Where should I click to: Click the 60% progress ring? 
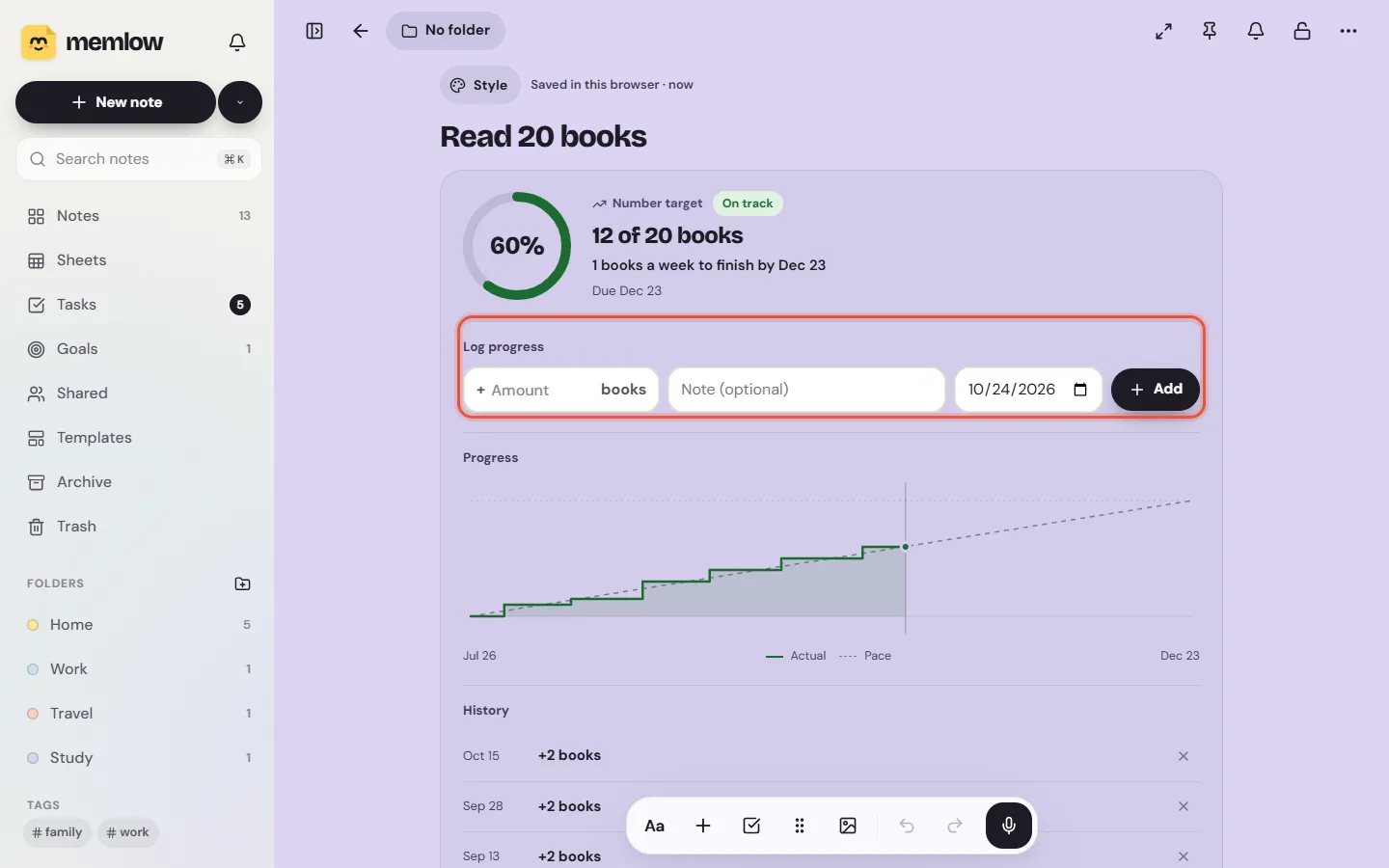pyautogui.click(x=517, y=246)
